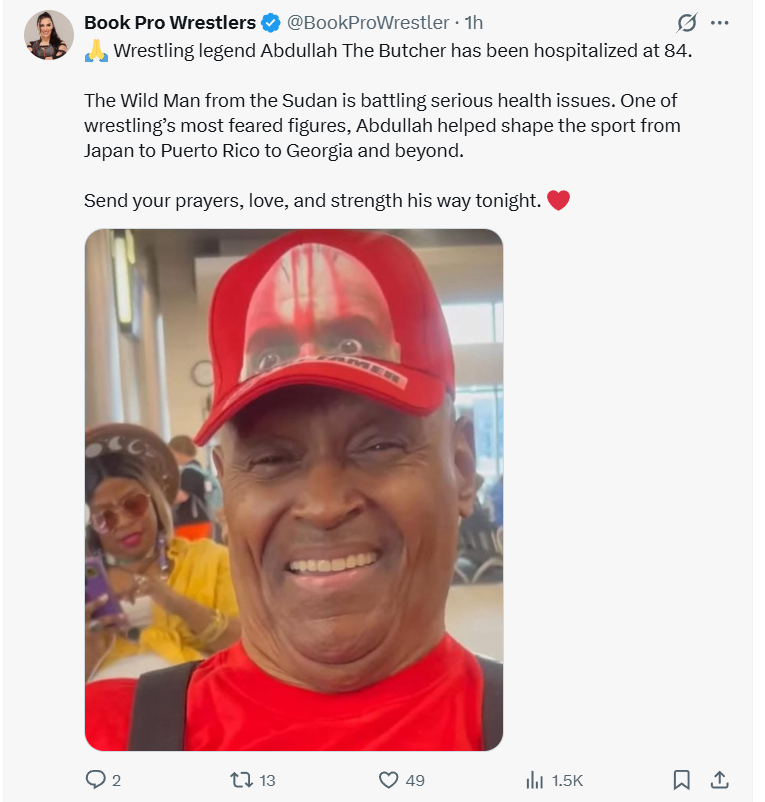Like the post with the heart icon
Screen dimensions: 765x802
click(388, 780)
